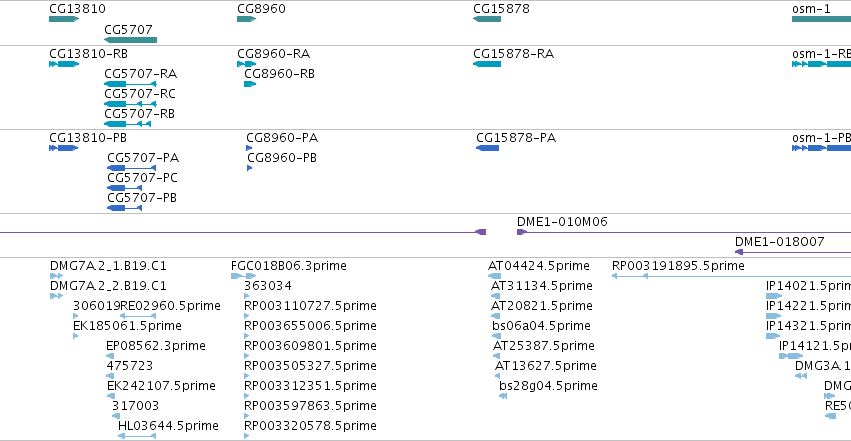The image size is (851, 441).
Task: Select the DME1-010M06 feature label
Action: point(562,221)
